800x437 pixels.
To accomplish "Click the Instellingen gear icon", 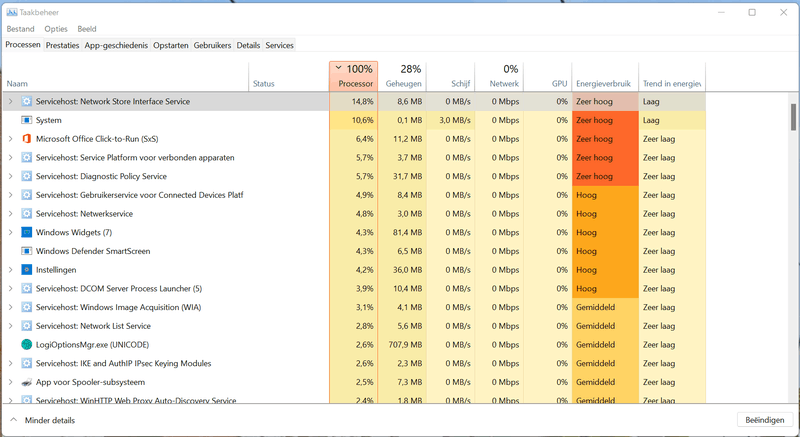I will tap(26, 270).
